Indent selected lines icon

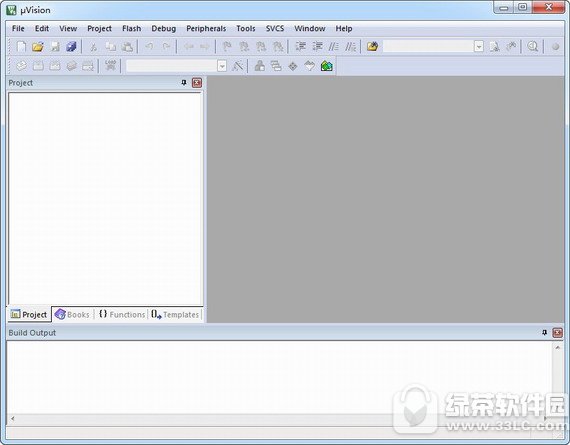click(x=301, y=47)
